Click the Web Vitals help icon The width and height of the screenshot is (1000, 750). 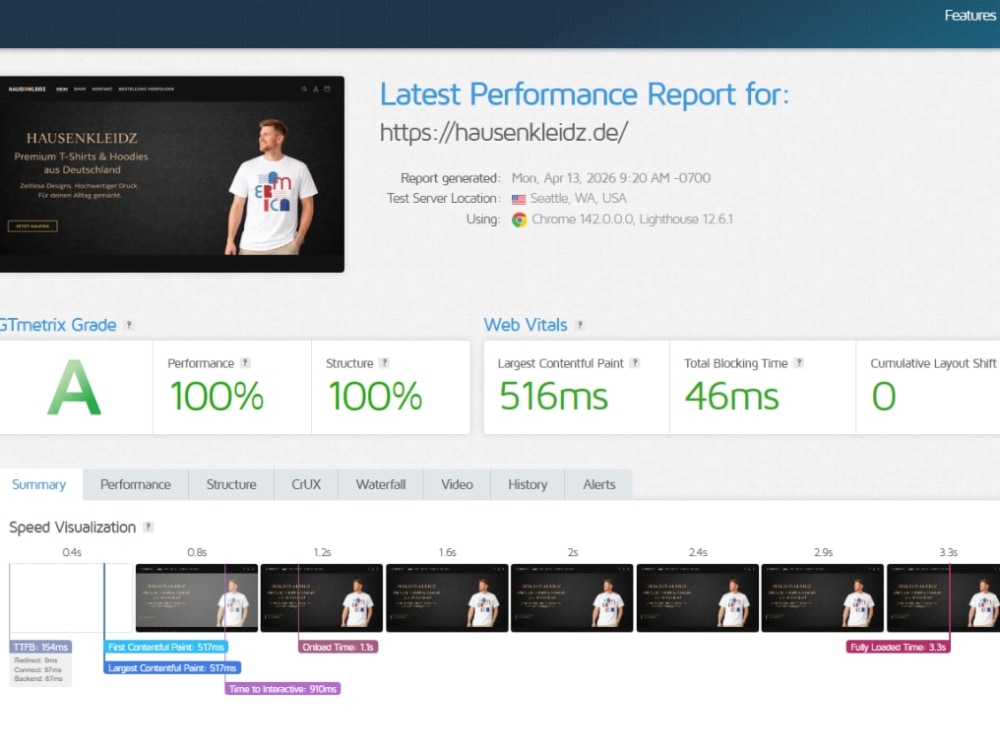[x=580, y=325]
